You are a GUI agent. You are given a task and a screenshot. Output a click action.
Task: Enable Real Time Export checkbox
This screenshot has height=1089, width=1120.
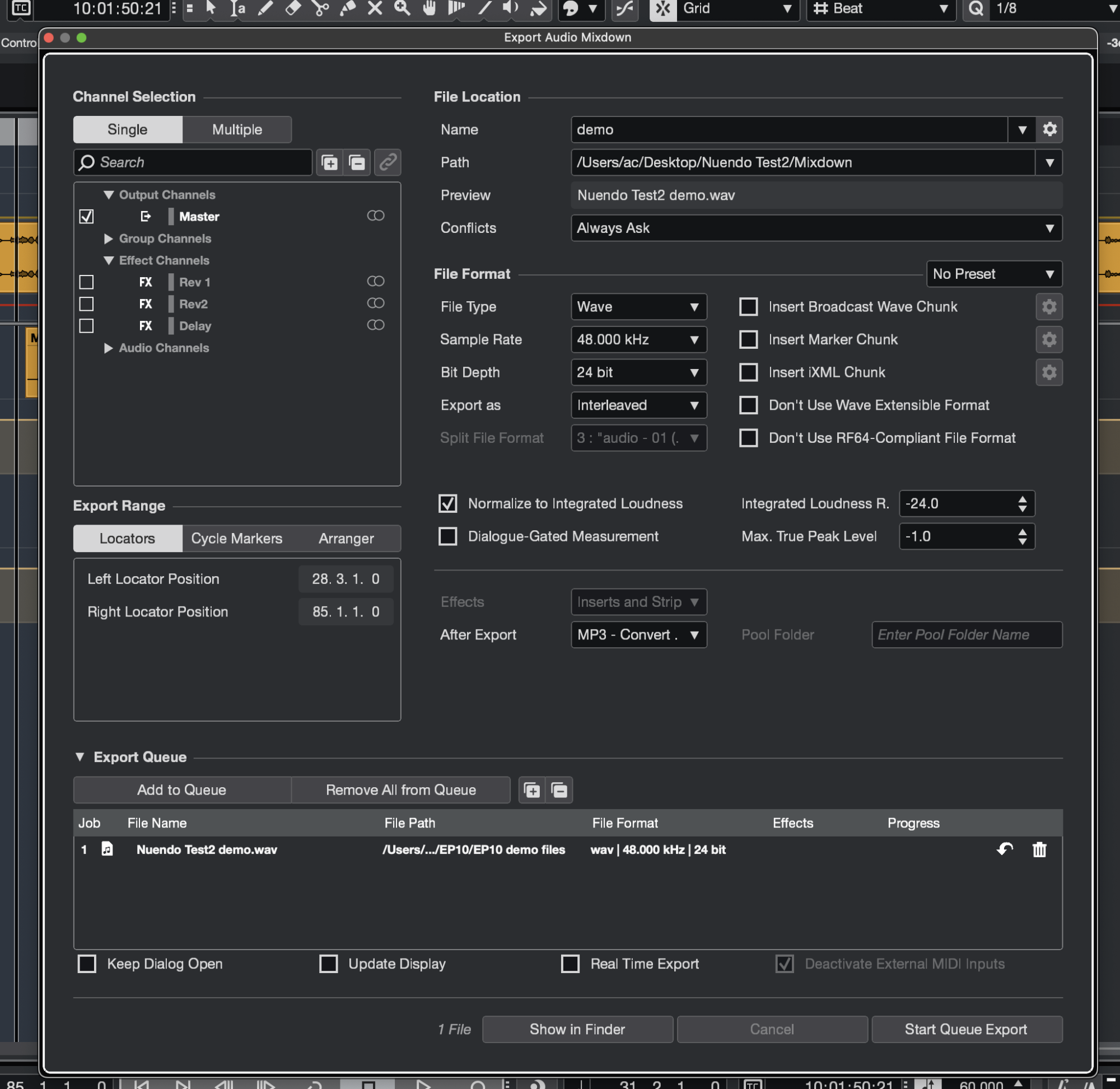click(x=570, y=964)
